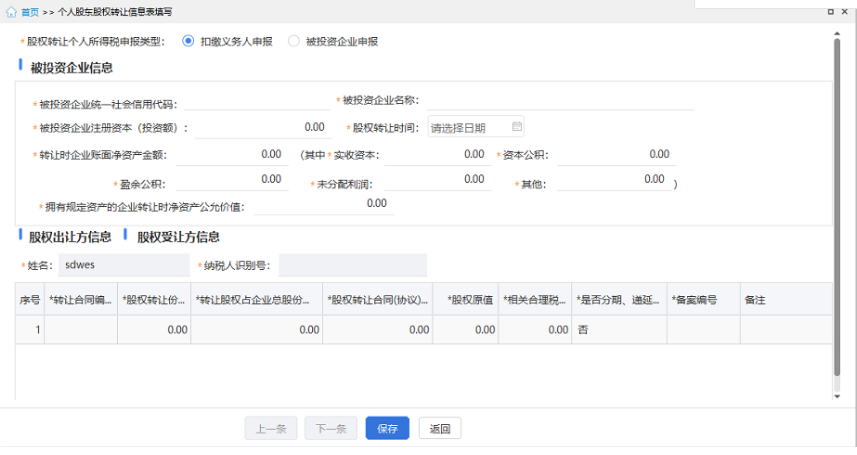Click the 下一条 button
Viewport: 857px width, 455px height.
(x=330, y=429)
